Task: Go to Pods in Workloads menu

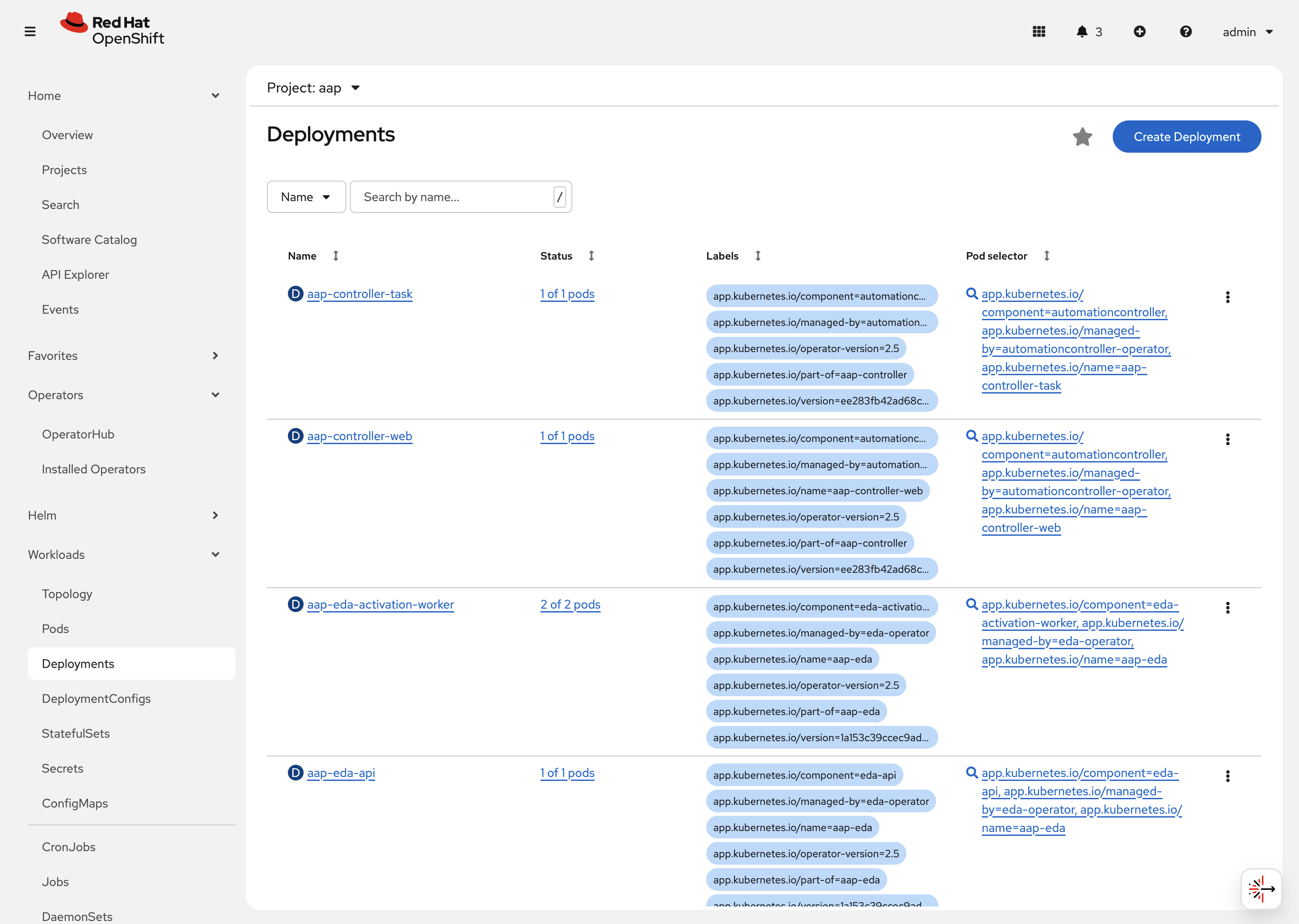Action: pyautogui.click(x=55, y=629)
